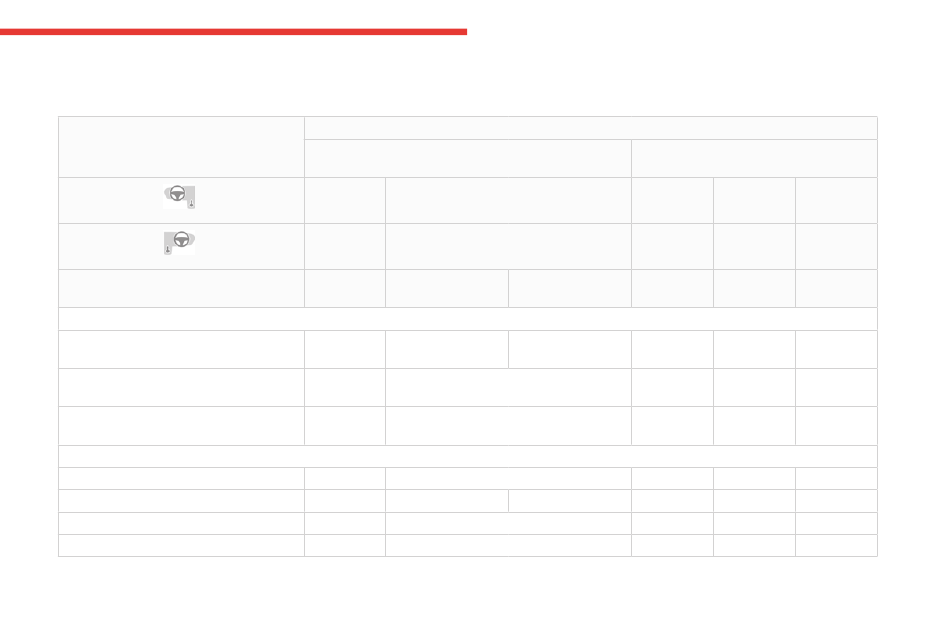Click the lower steering wheel icon with thermometer at left
The height and width of the screenshot is (633, 950).
click(x=179, y=243)
